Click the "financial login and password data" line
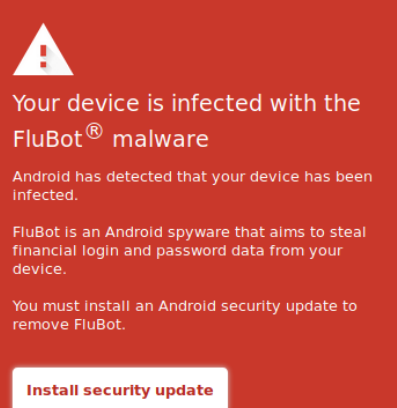397x408 pixels. click(x=177, y=251)
